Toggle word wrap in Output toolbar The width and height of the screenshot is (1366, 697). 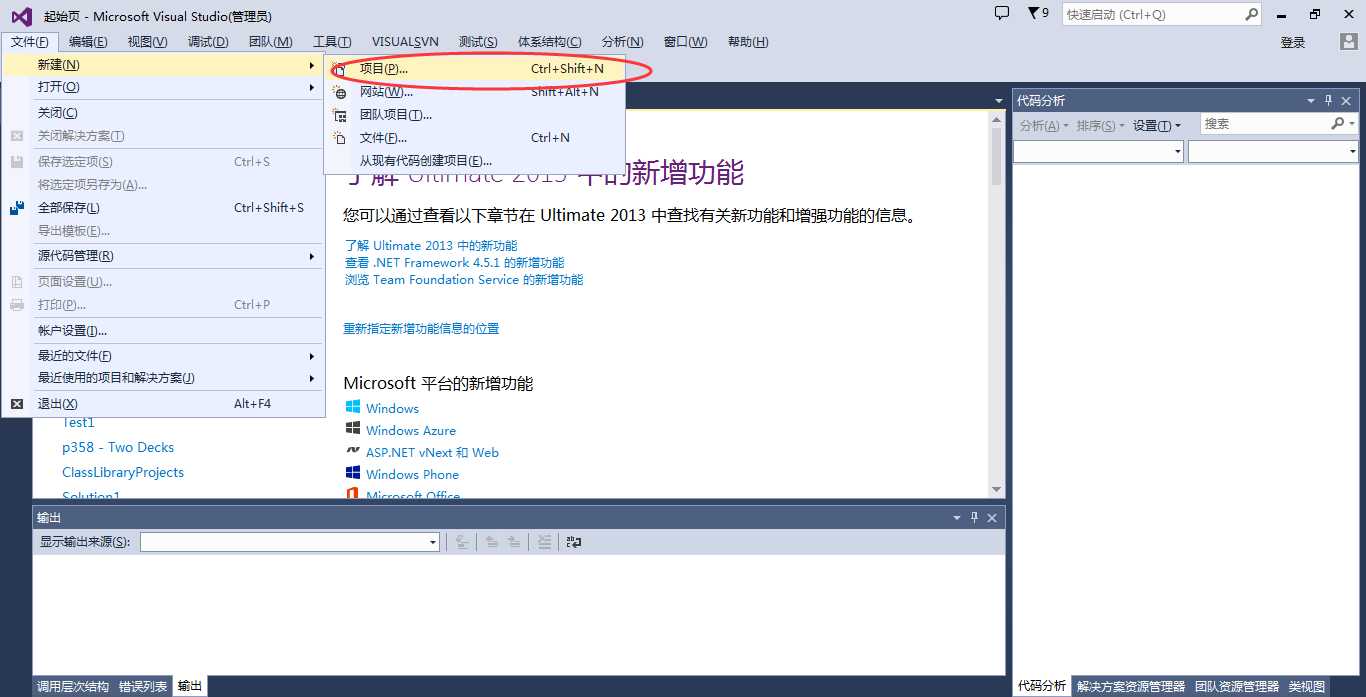(x=574, y=542)
